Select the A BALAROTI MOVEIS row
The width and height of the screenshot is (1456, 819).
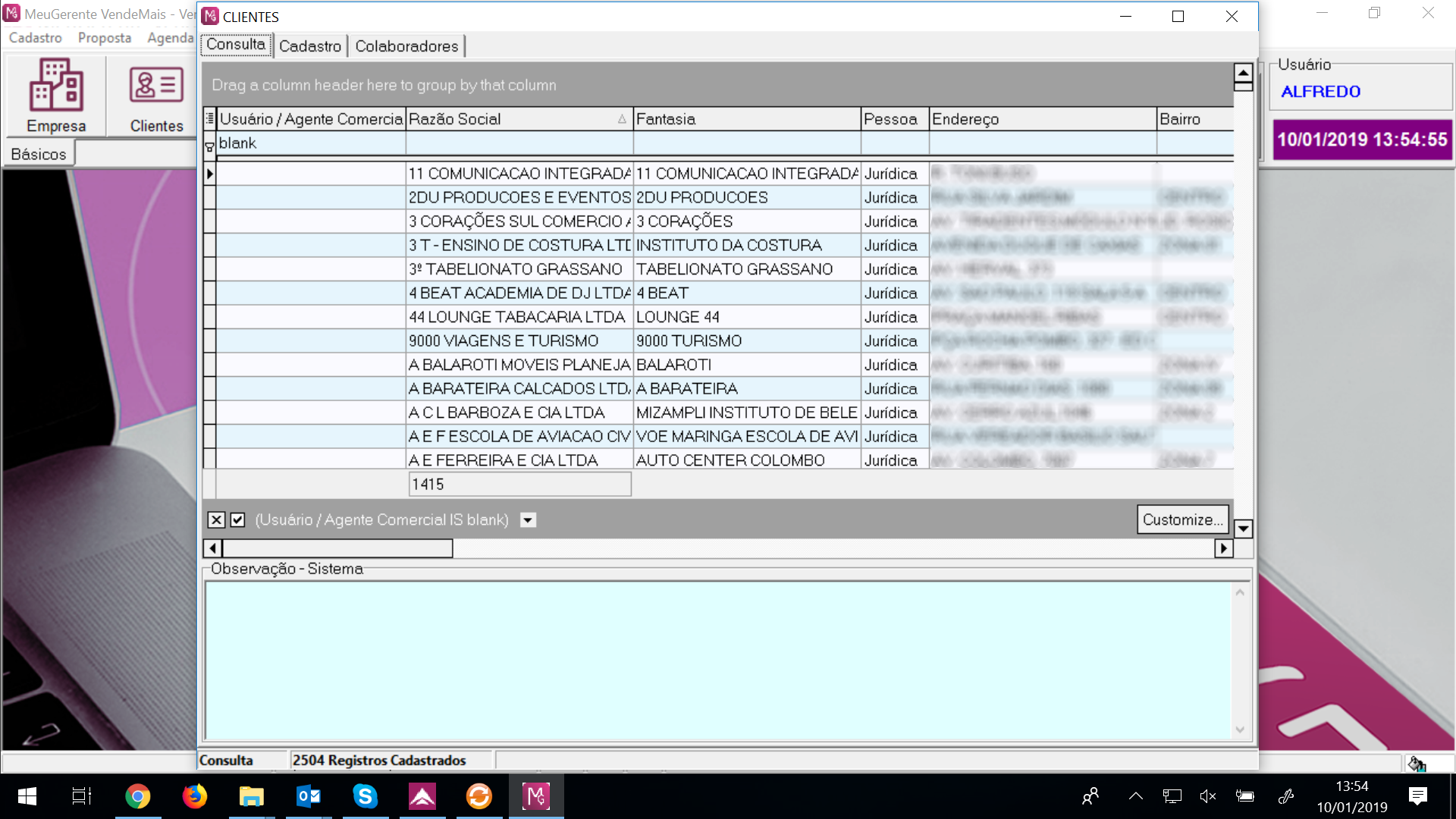(x=519, y=365)
